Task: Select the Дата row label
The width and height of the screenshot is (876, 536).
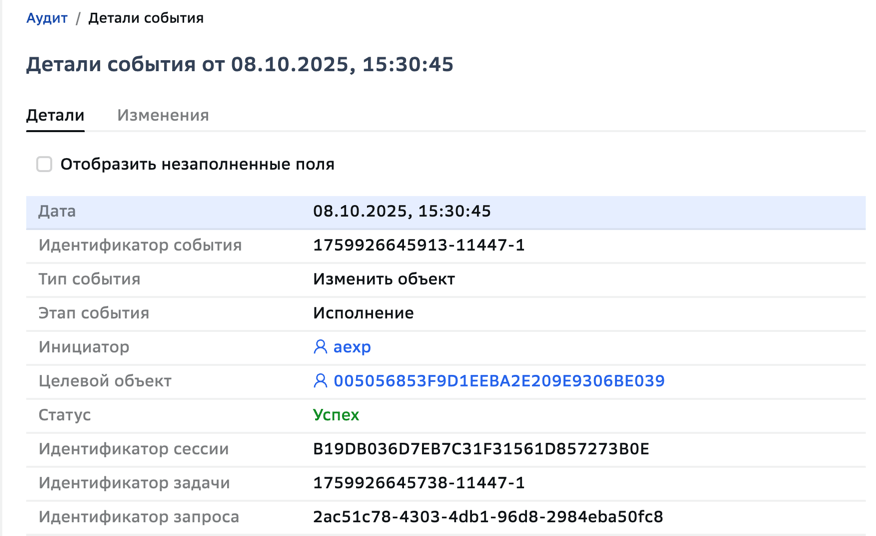Action: pos(57,211)
